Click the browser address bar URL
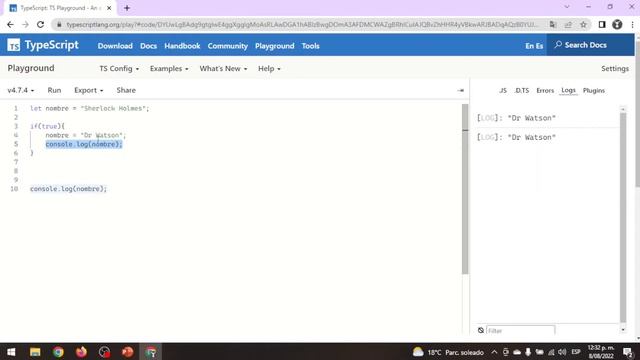This screenshot has height=360, width=640. 302,24
